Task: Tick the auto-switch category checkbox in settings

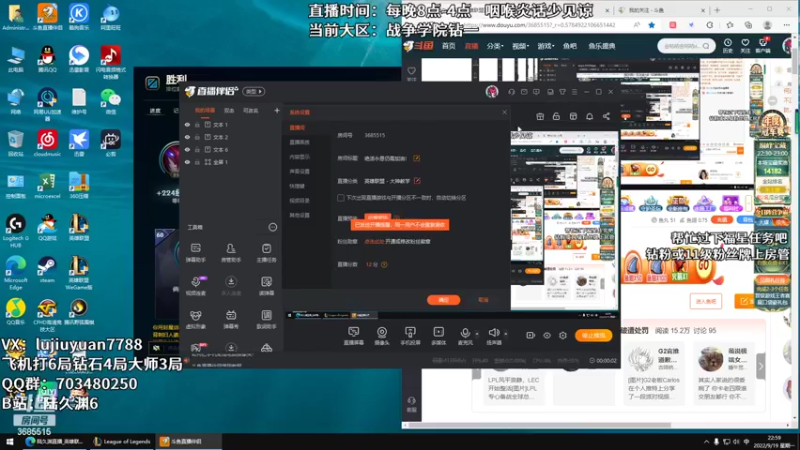Action: [x=340, y=197]
